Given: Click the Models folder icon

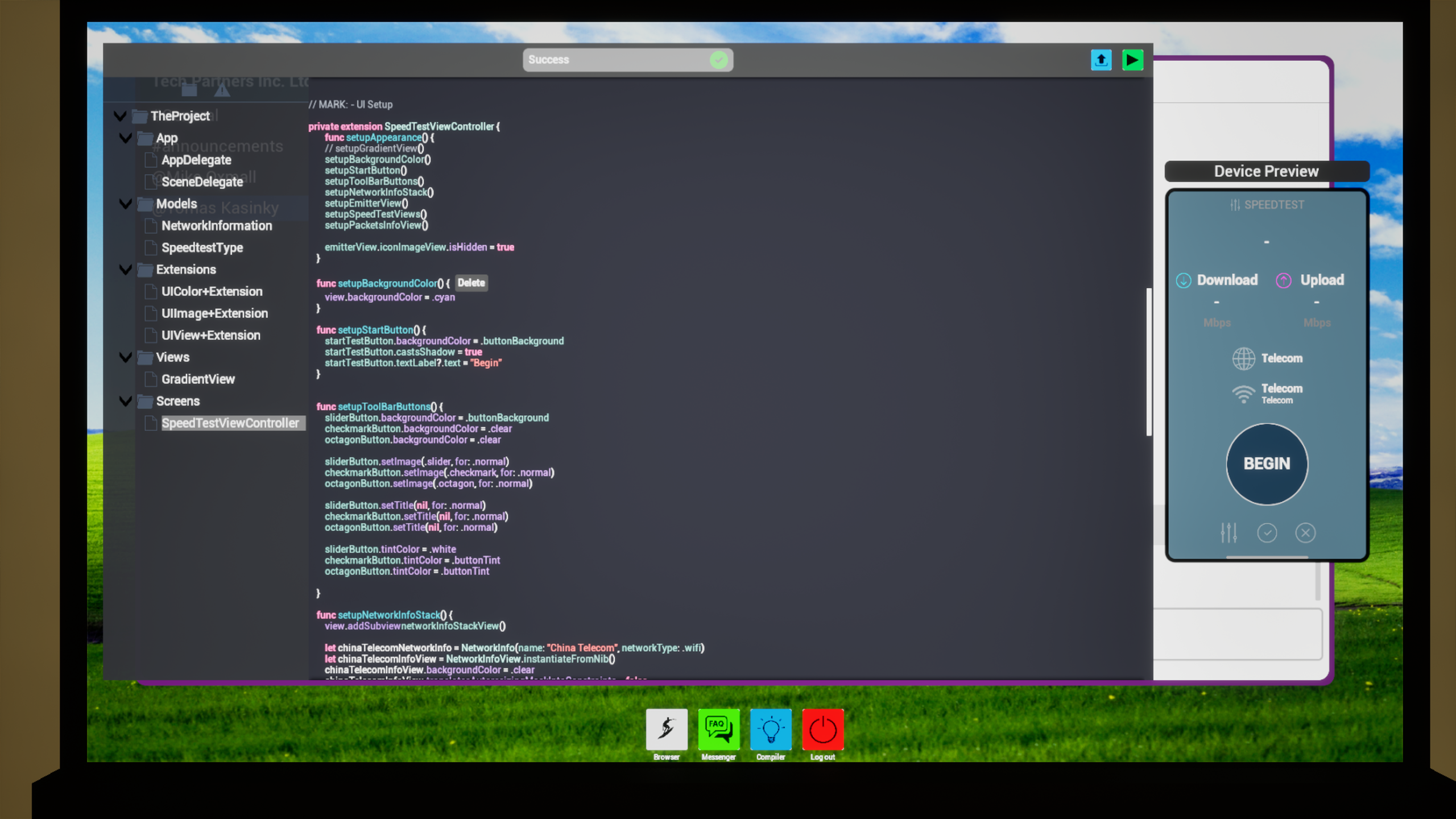Looking at the screenshot, I should coord(146,204).
